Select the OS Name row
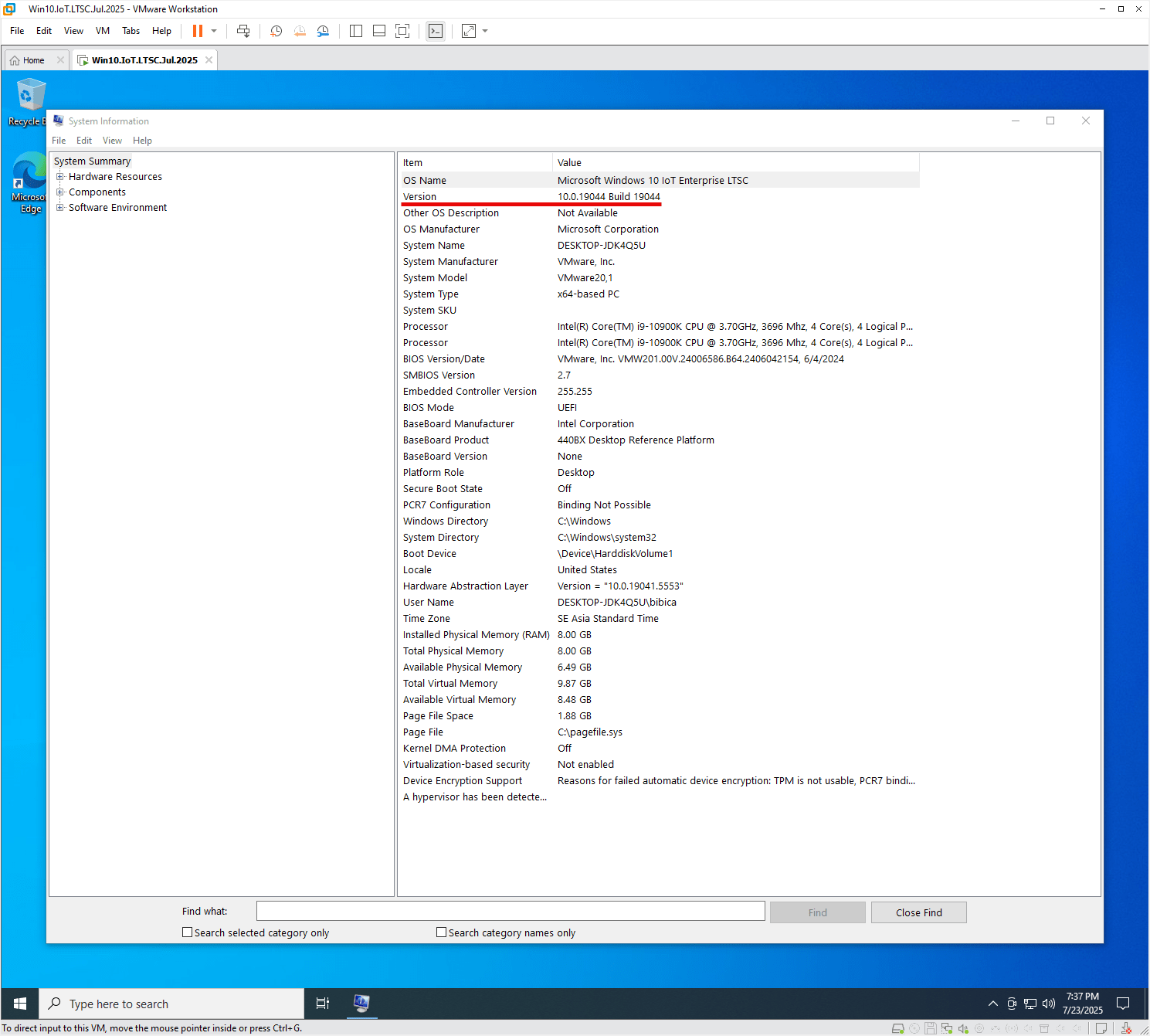The width and height of the screenshot is (1150, 1036). pos(659,181)
